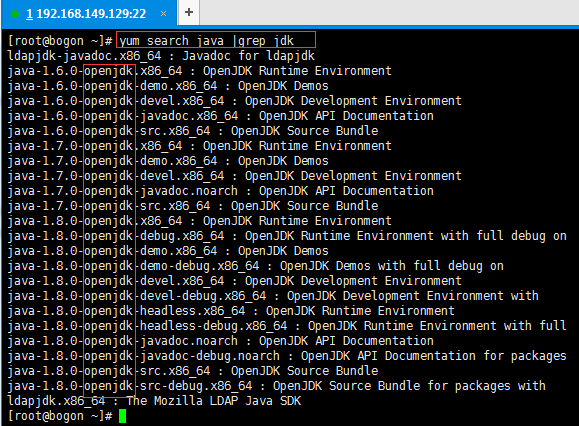Open a new session tab with plus button
This screenshot has height=426, width=579.
coord(189,13)
